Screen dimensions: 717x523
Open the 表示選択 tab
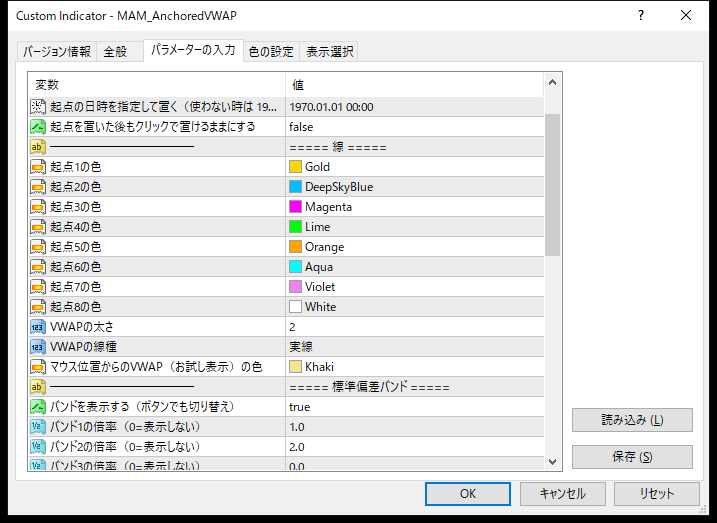[x=329, y=51]
